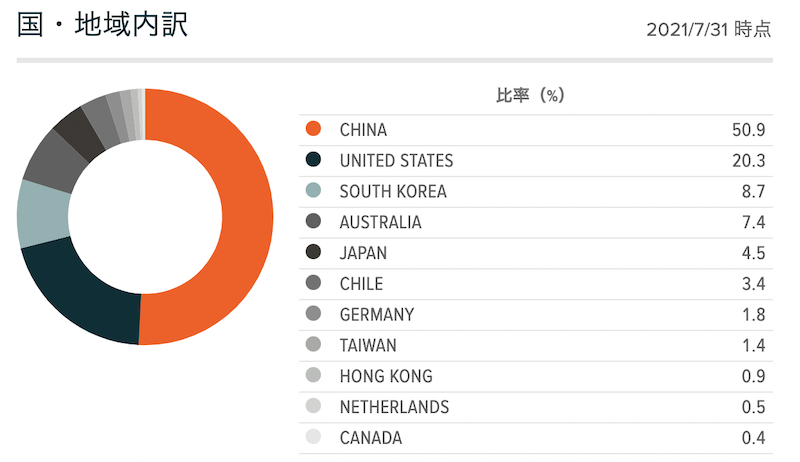Click the 国・地域内訳 heading

103,24
